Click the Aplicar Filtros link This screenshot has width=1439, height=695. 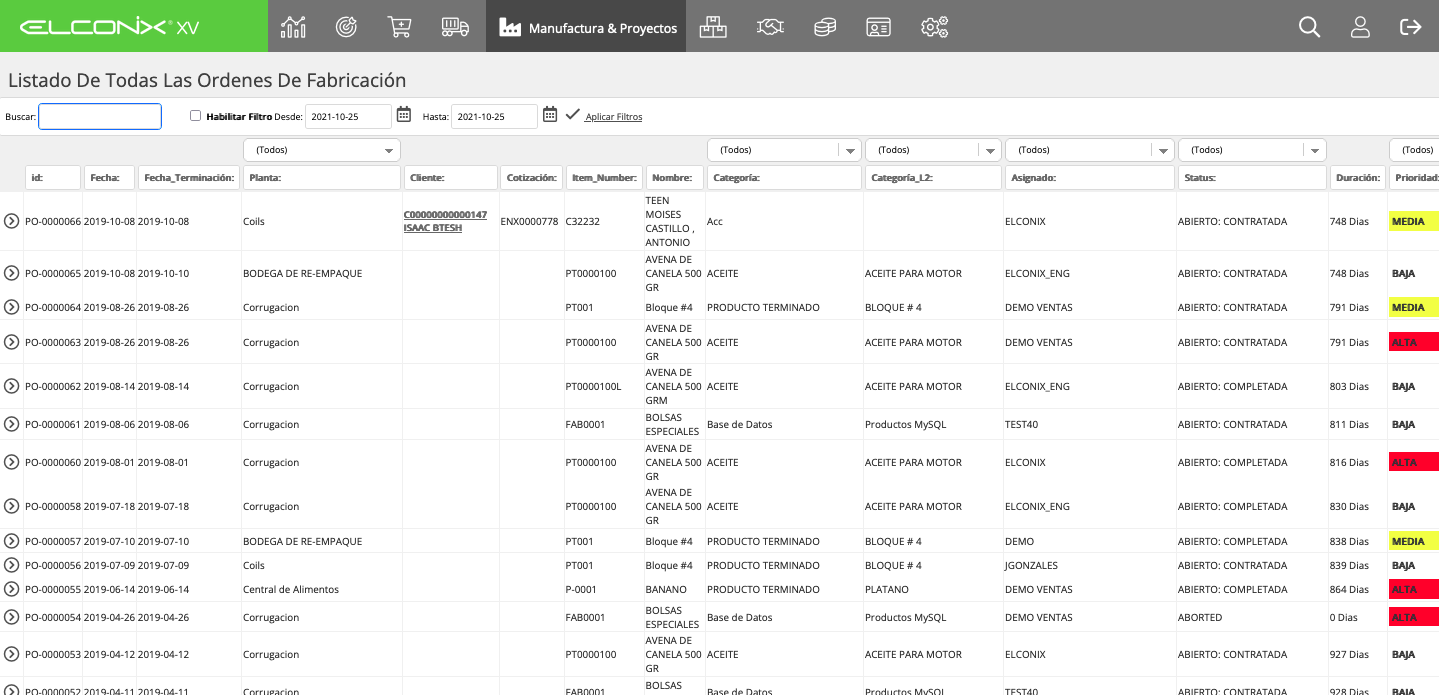[614, 117]
